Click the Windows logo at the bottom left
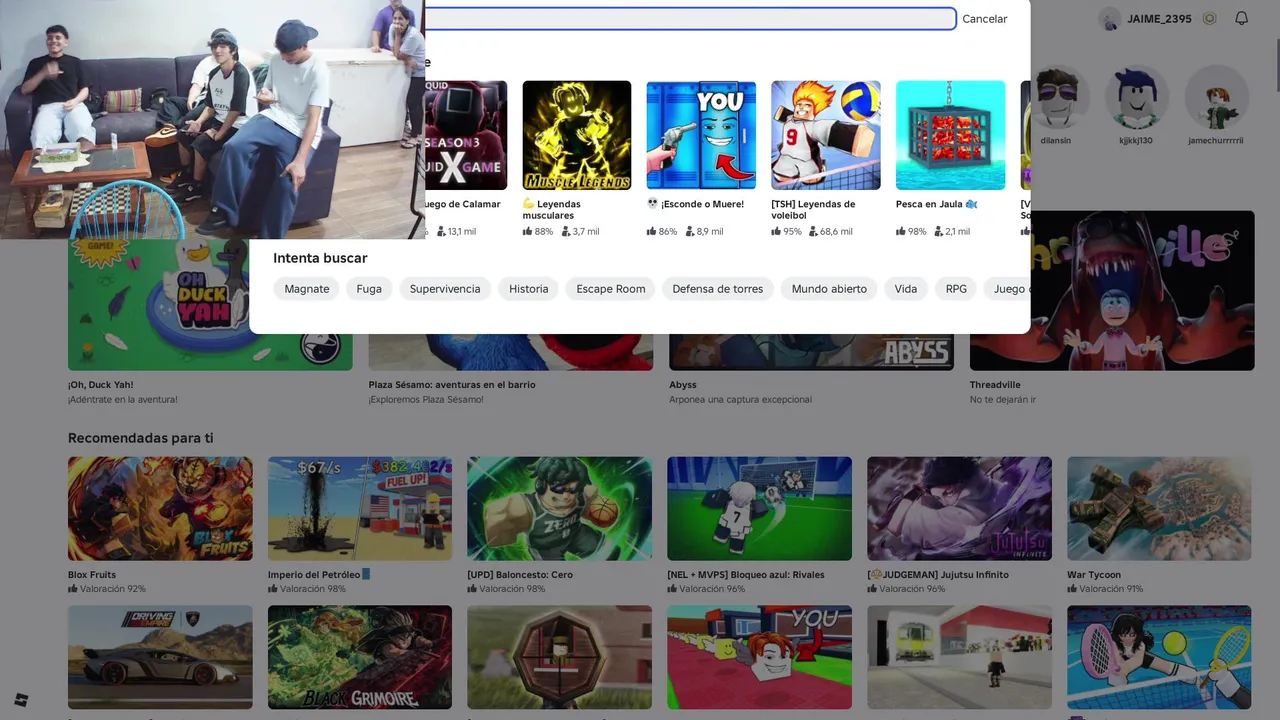Image resolution: width=1280 pixels, height=720 pixels. point(20,700)
